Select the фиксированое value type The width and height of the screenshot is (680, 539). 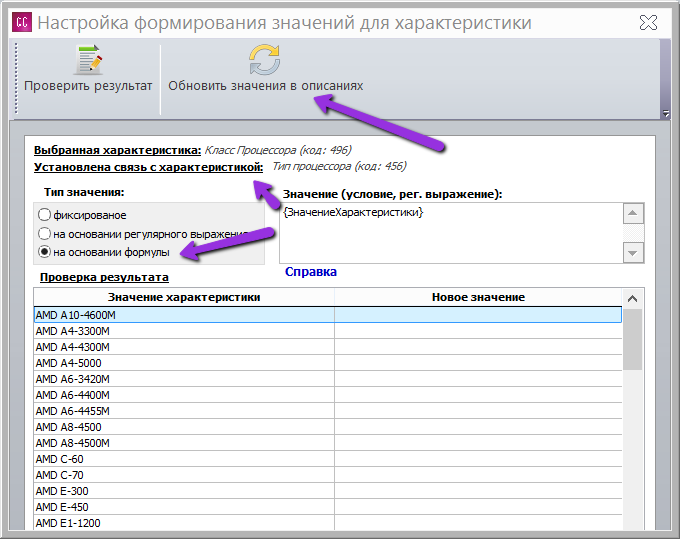click(82, 215)
